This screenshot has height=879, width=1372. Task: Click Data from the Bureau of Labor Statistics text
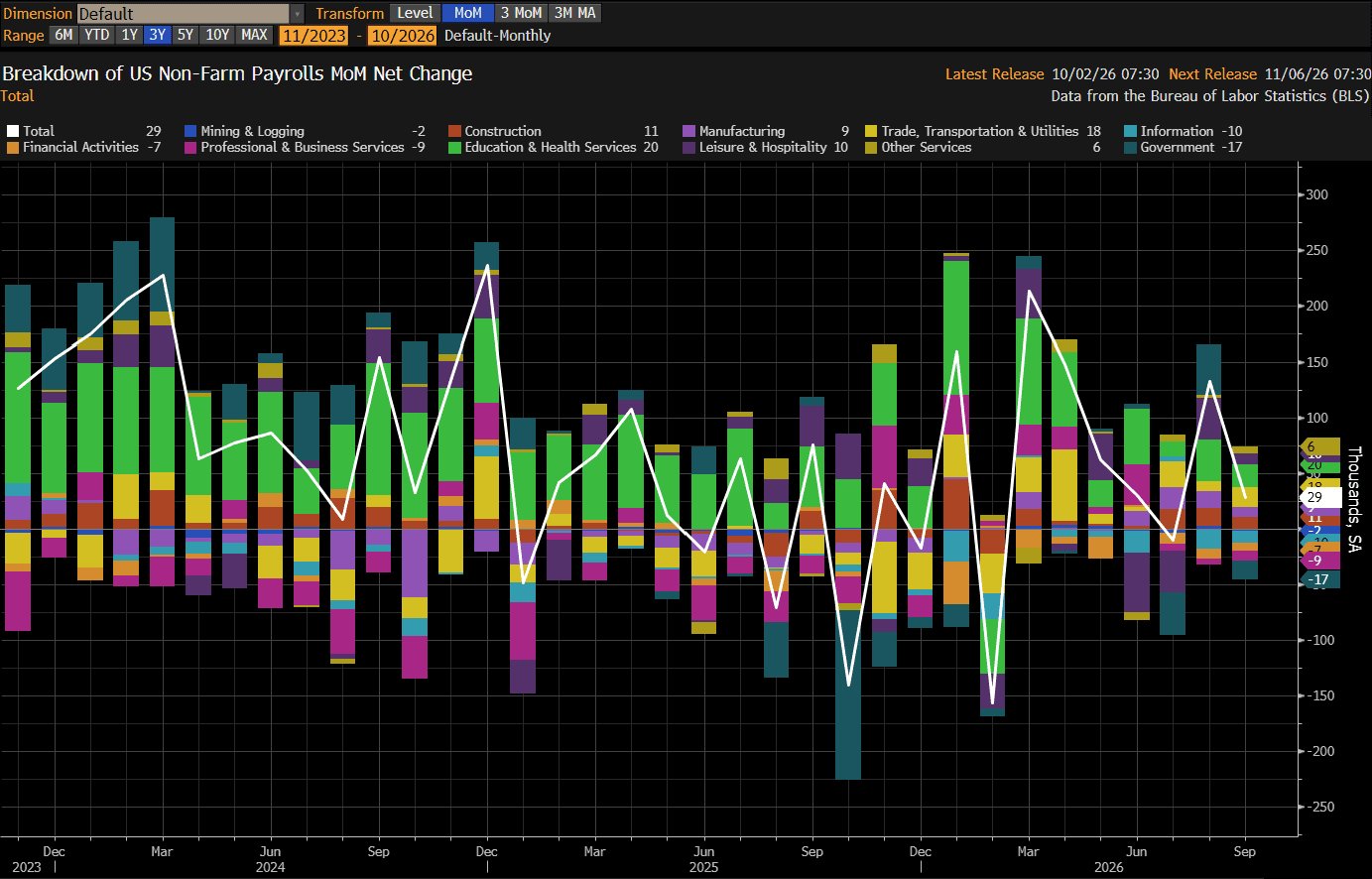pyautogui.click(x=1210, y=96)
